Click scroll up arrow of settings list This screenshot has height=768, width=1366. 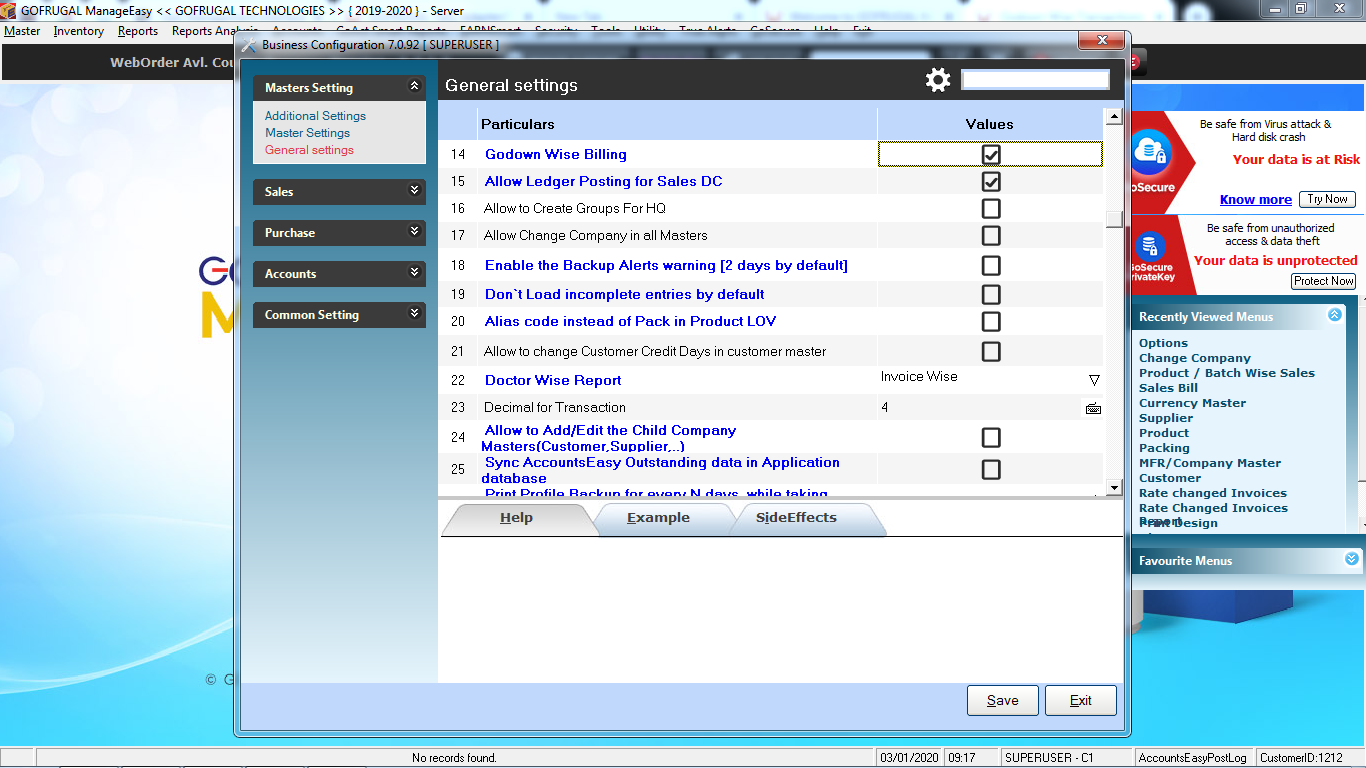(x=1114, y=116)
